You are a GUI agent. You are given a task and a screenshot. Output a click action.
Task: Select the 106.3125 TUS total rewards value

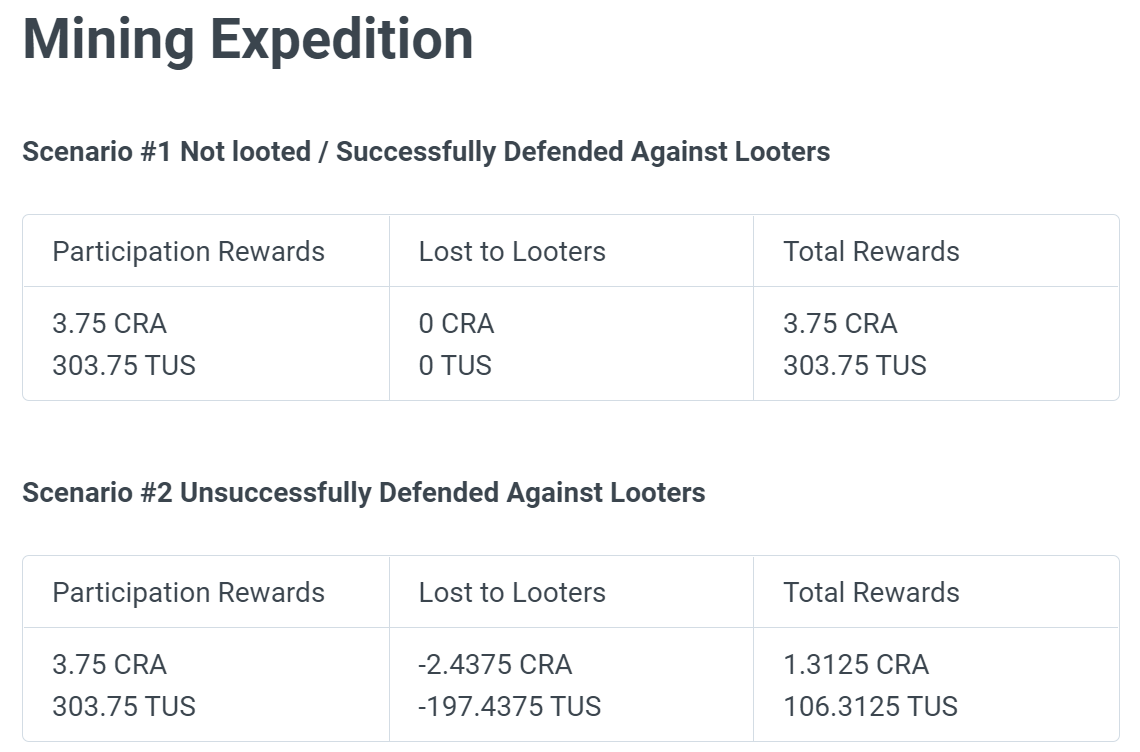pyautogui.click(x=871, y=706)
